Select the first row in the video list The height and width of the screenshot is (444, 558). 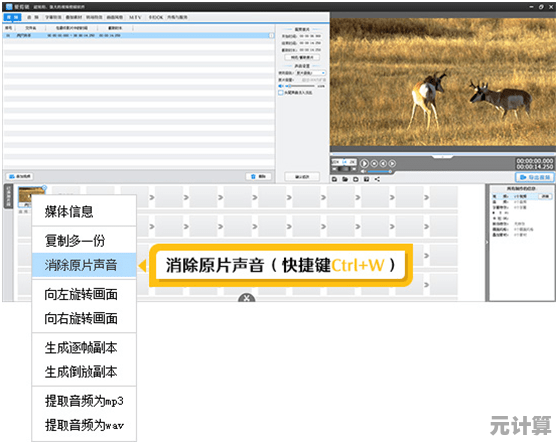click(x=139, y=36)
